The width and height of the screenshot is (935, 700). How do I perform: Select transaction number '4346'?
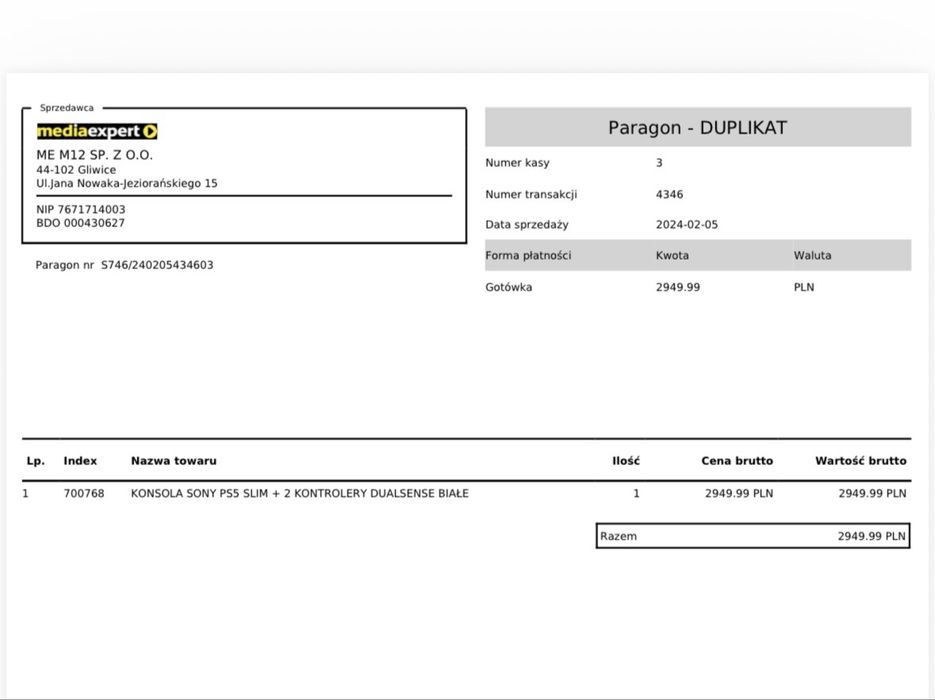669,194
